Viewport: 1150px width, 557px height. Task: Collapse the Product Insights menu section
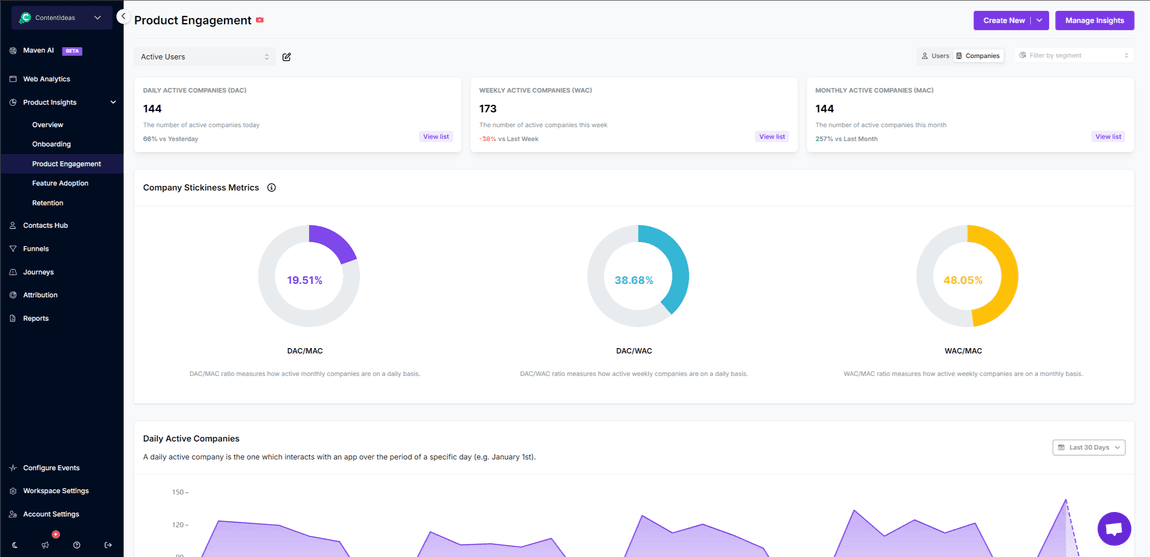[113, 102]
